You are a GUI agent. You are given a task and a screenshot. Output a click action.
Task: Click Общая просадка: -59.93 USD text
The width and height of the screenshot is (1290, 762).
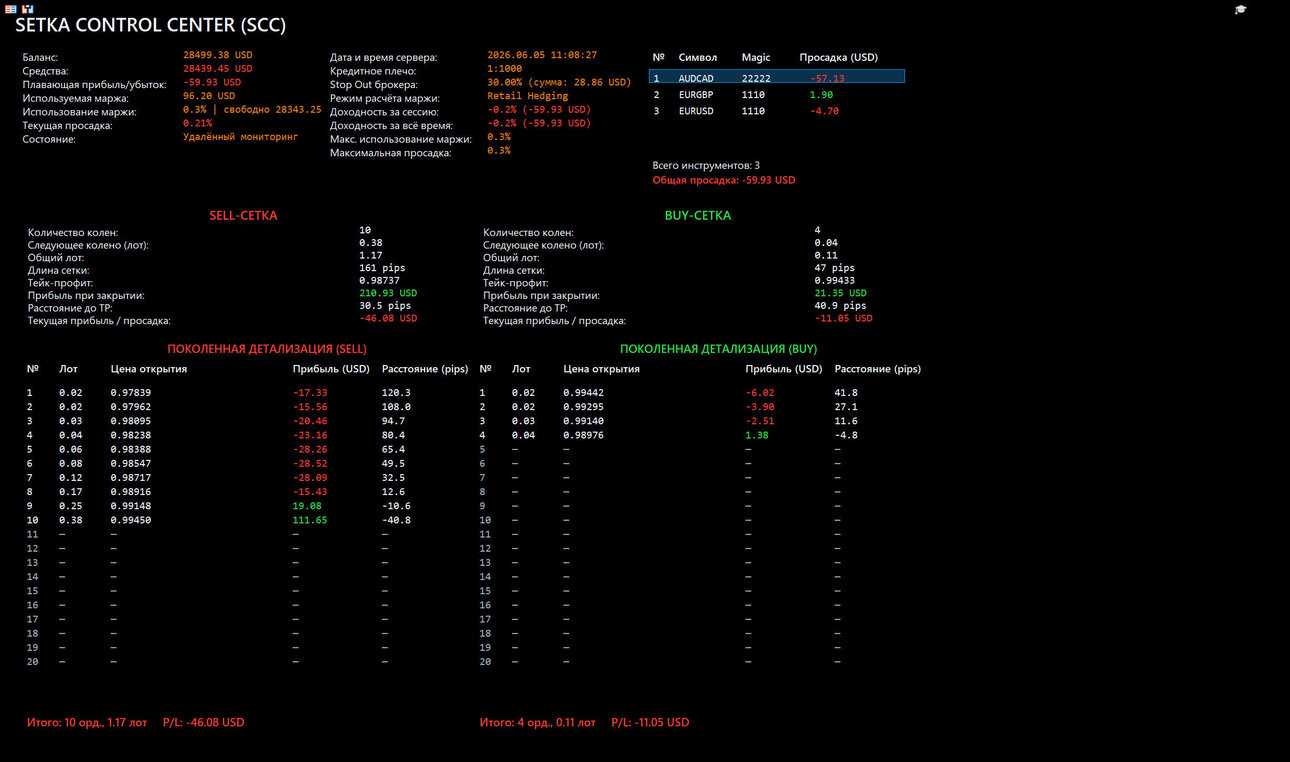pos(724,180)
